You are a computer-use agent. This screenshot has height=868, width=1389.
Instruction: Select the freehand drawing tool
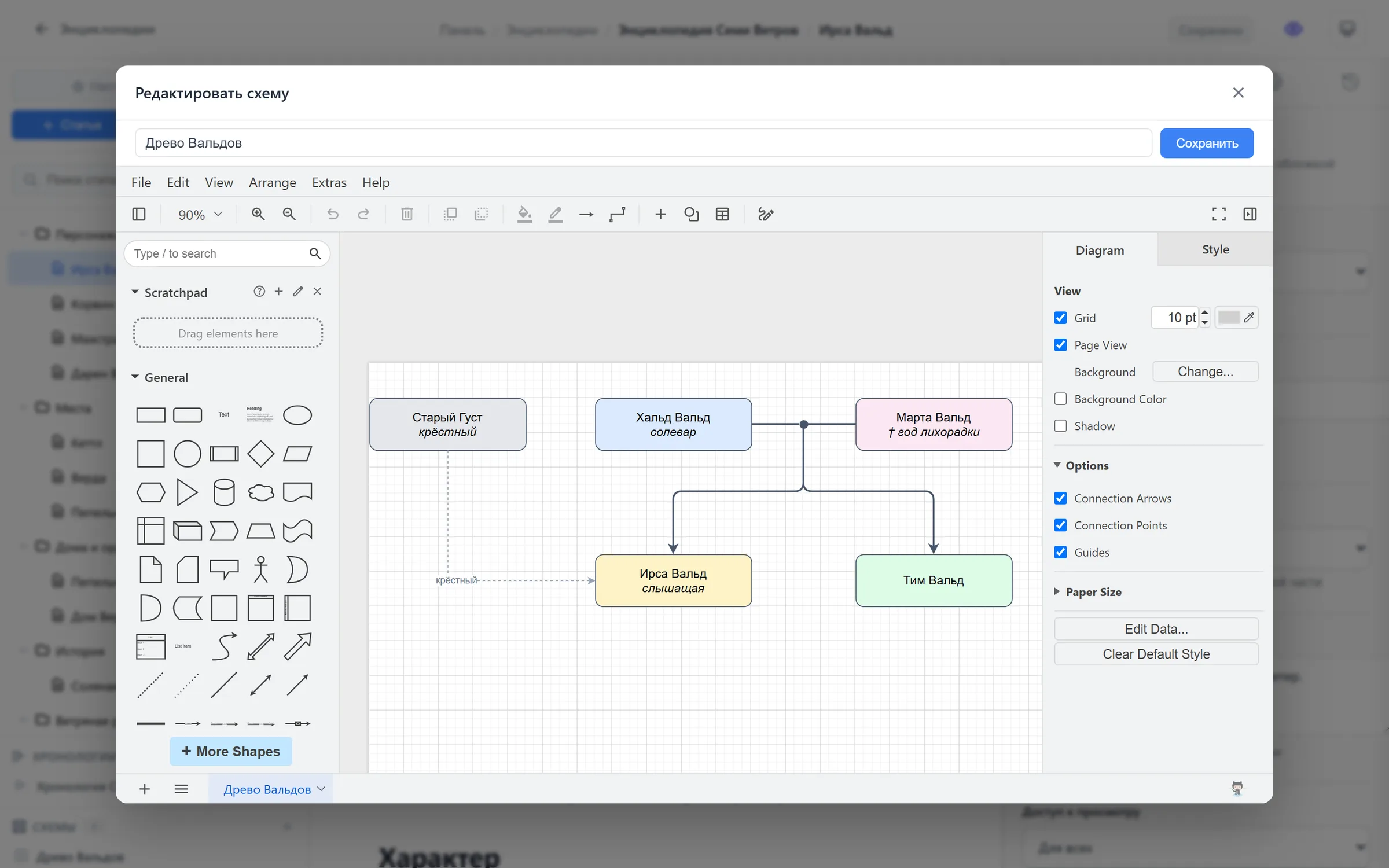click(766, 214)
